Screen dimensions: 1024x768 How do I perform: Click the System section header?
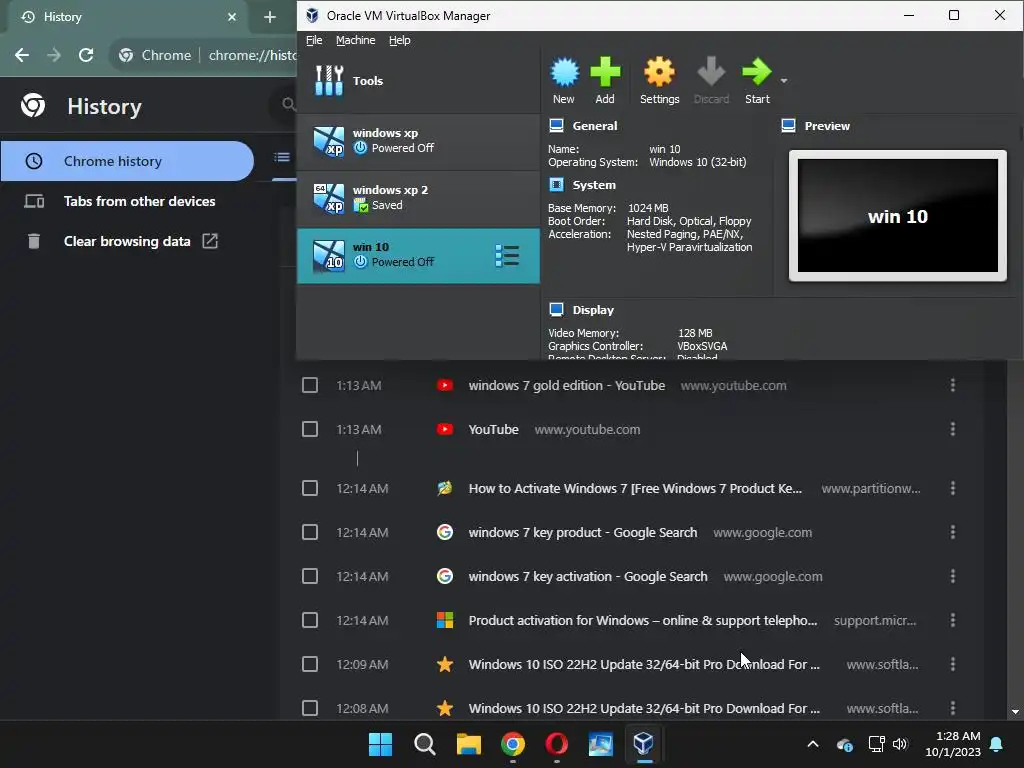[594, 185]
